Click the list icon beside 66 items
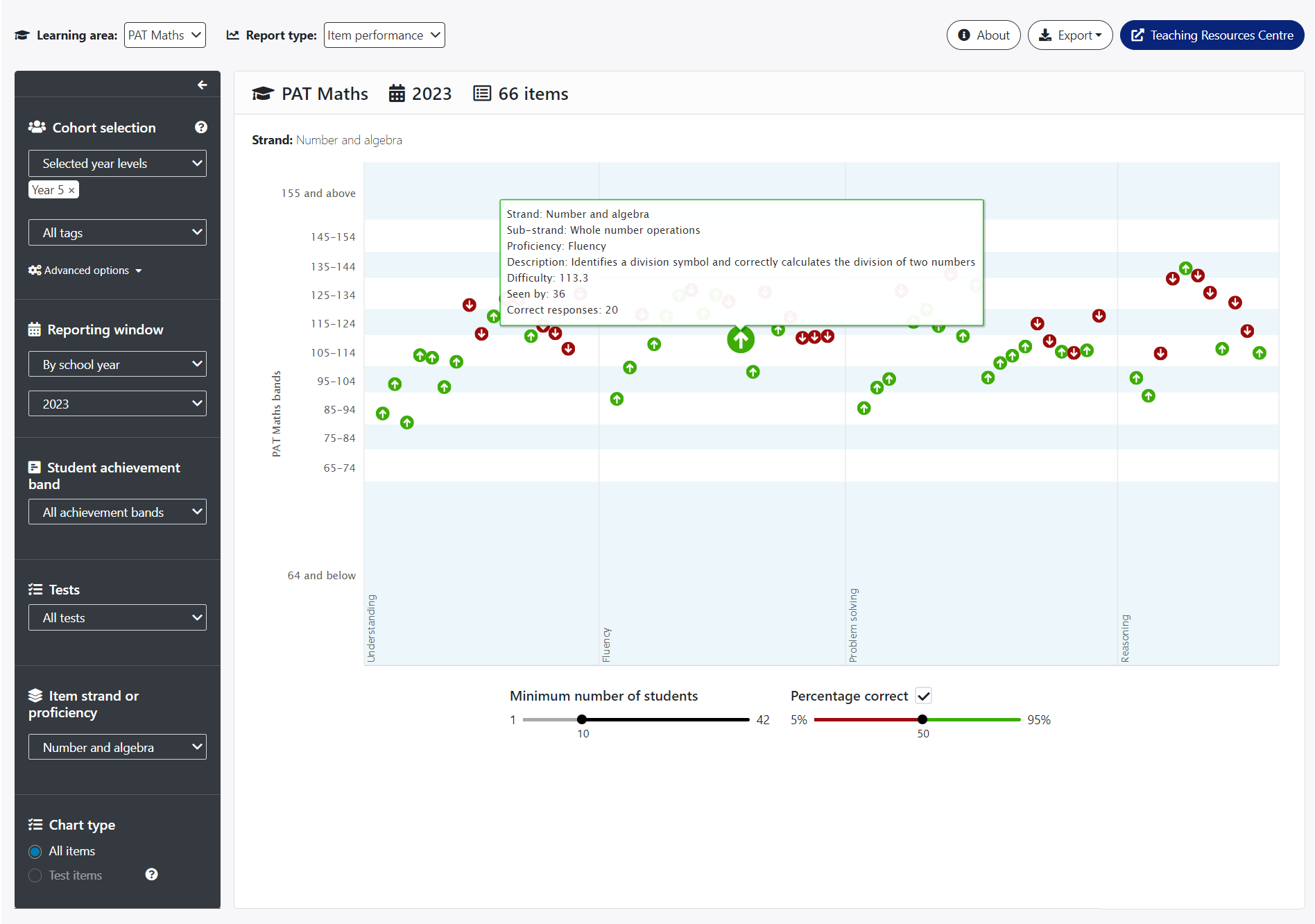Viewport: 1315px width, 924px height. pyautogui.click(x=482, y=94)
